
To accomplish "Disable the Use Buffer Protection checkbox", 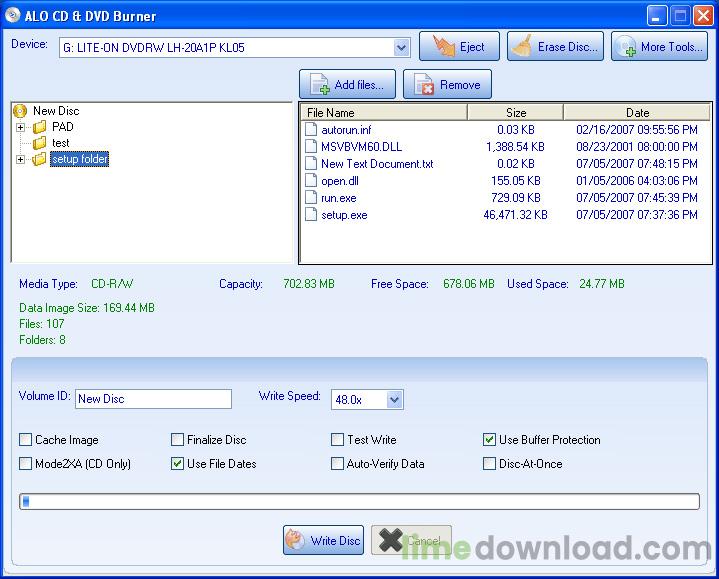I will pyautogui.click(x=490, y=440).
